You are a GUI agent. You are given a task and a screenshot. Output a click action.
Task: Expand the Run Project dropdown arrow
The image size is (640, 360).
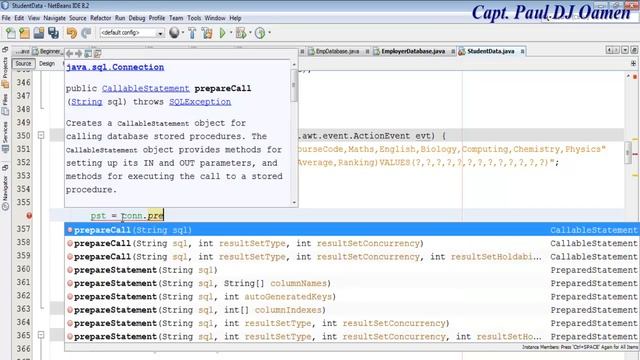click(x=231, y=33)
